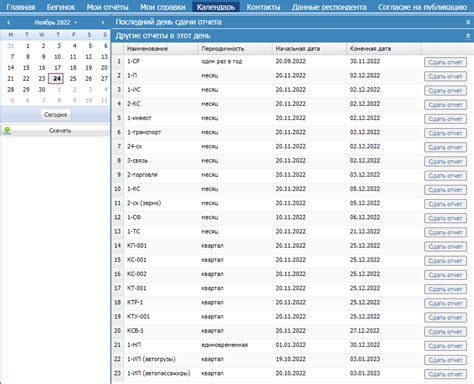
Task: Open Данные респондента tab
Action: tap(329, 7)
